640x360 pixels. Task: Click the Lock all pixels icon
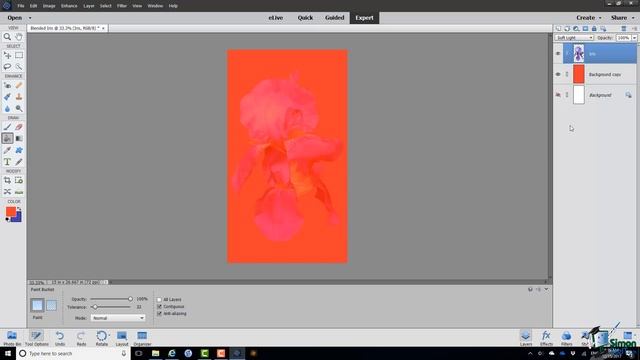(x=594, y=29)
